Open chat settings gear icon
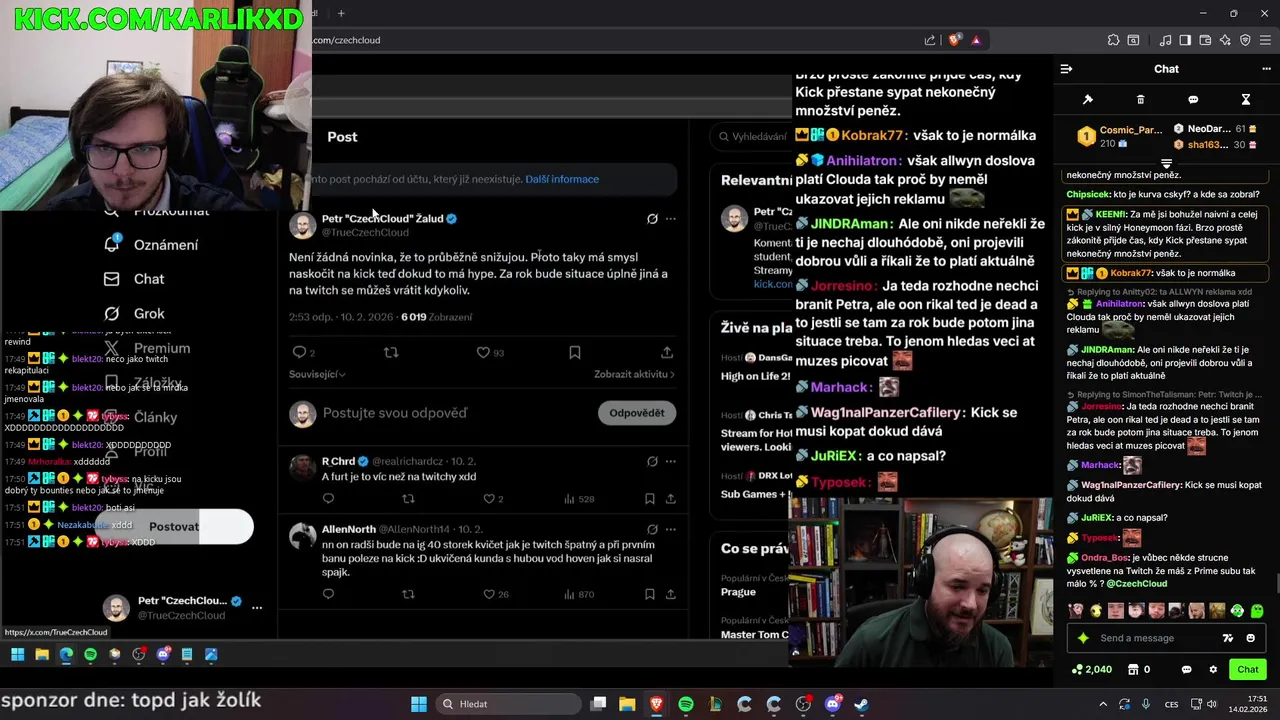Viewport: 1280px width, 720px height. click(1213, 669)
